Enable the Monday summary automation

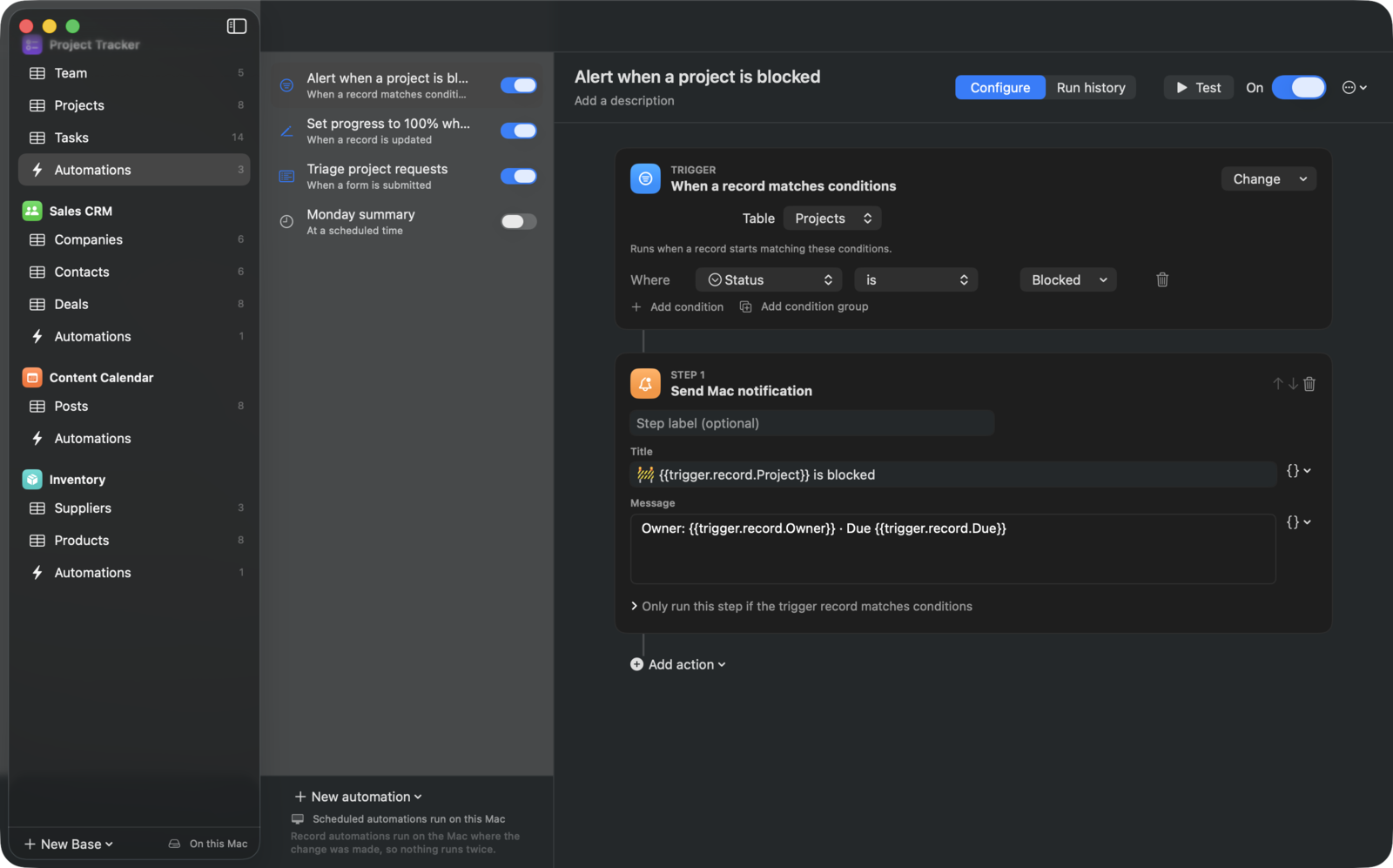click(519, 221)
